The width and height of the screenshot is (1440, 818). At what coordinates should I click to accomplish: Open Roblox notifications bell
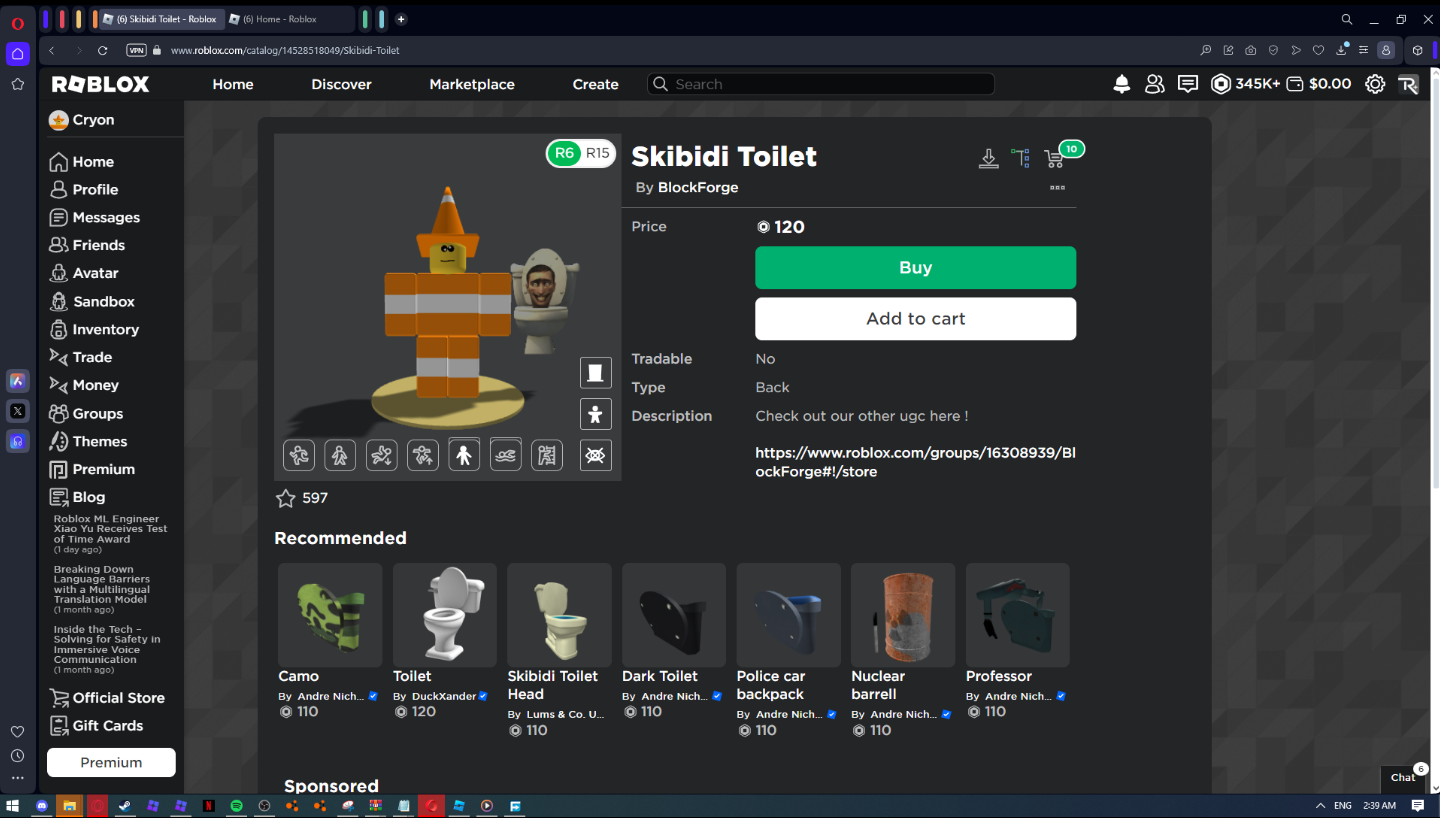point(1121,84)
